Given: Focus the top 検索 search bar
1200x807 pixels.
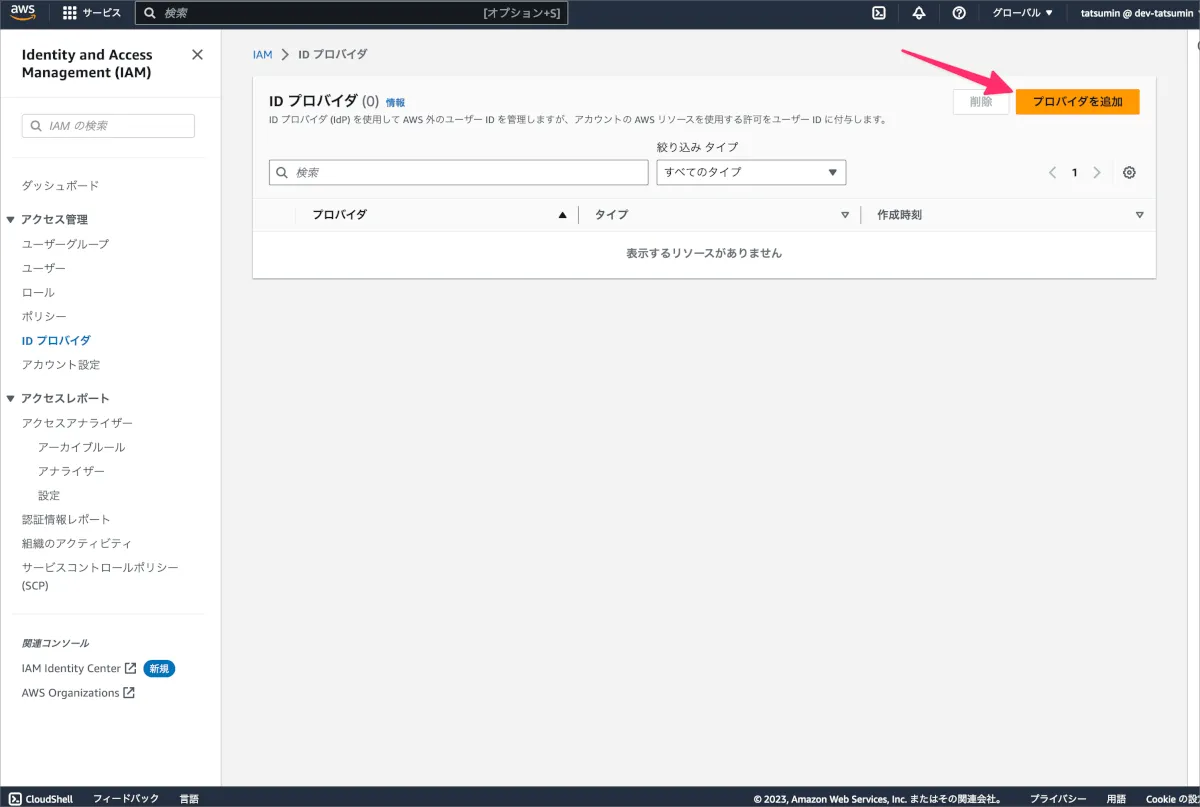Looking at the screenshot, I should 351,13.
